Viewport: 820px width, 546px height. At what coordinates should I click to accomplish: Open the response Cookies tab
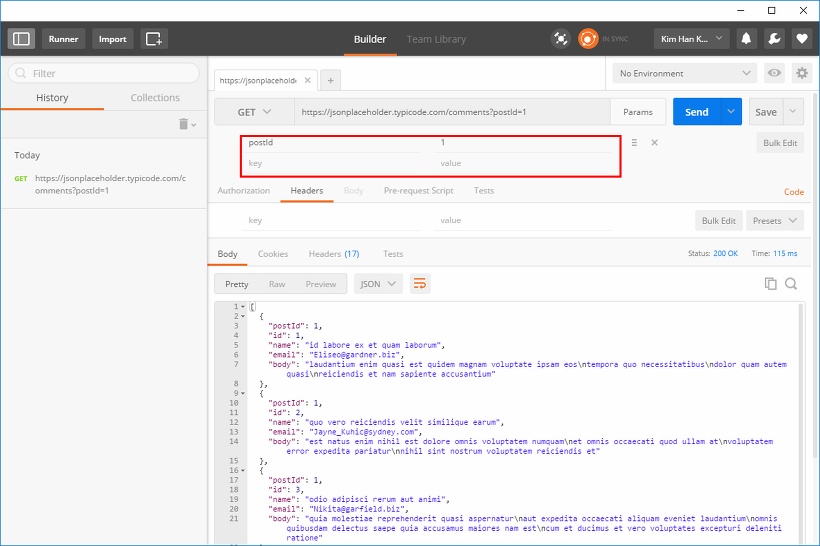(x=272, y=254)
